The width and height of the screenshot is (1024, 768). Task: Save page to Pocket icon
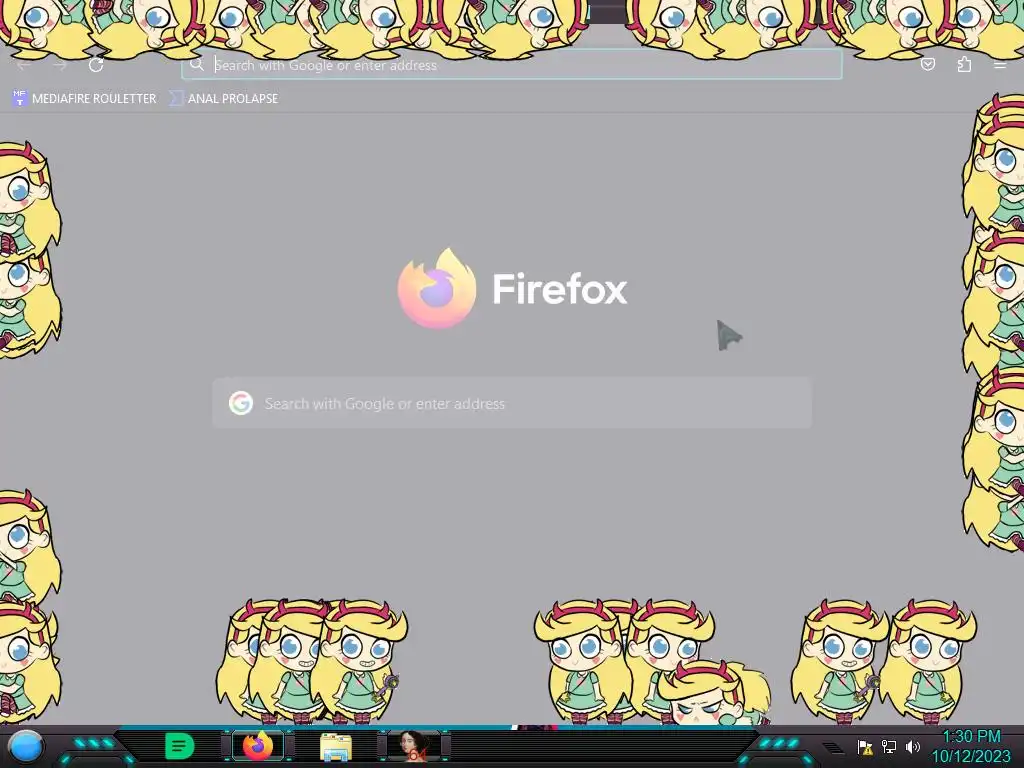coord(927,64)
